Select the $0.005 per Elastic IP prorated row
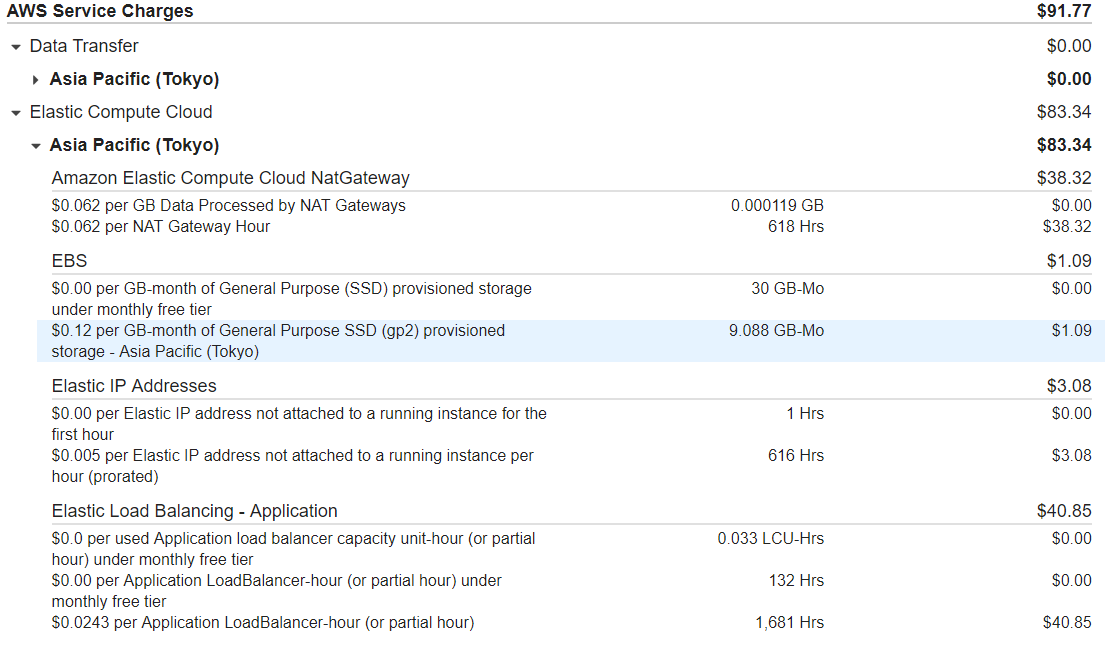This screenshot has width=1105, height=645. click(x=572, y=466)
